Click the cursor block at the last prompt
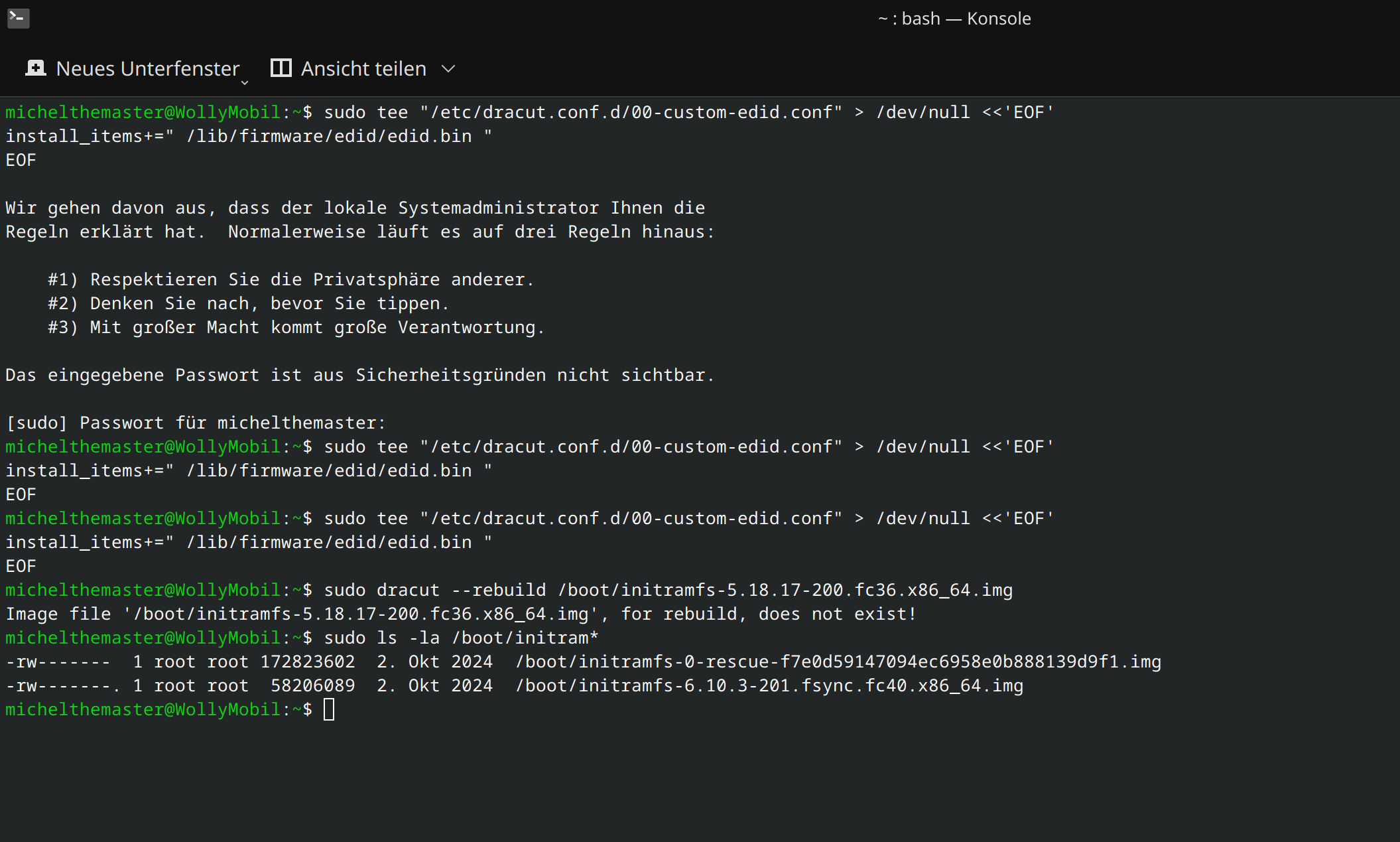This screenshot has width=1400, height=842. 329,709
